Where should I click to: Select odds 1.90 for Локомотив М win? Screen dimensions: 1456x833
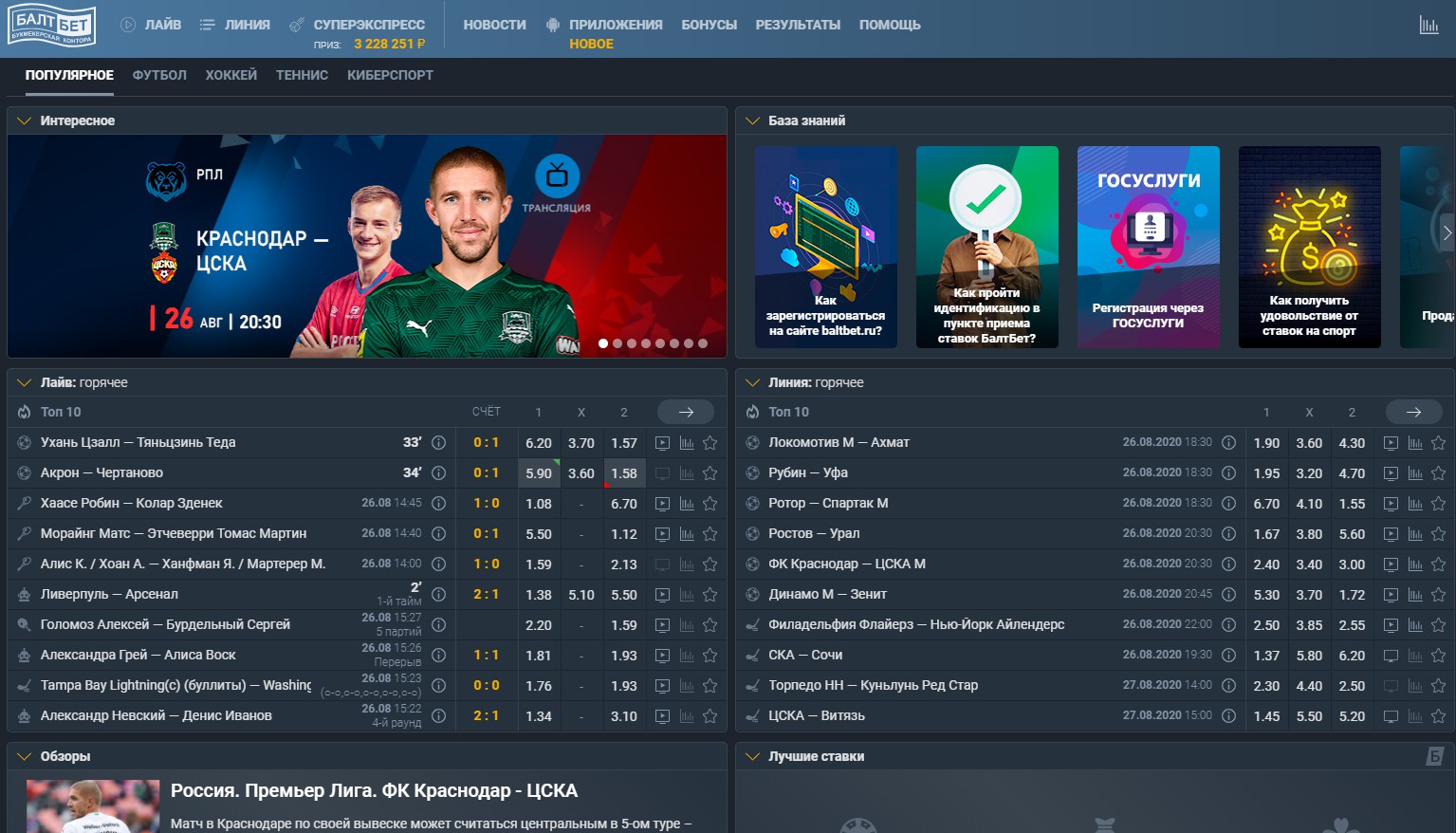click(x=1266, y=443)
